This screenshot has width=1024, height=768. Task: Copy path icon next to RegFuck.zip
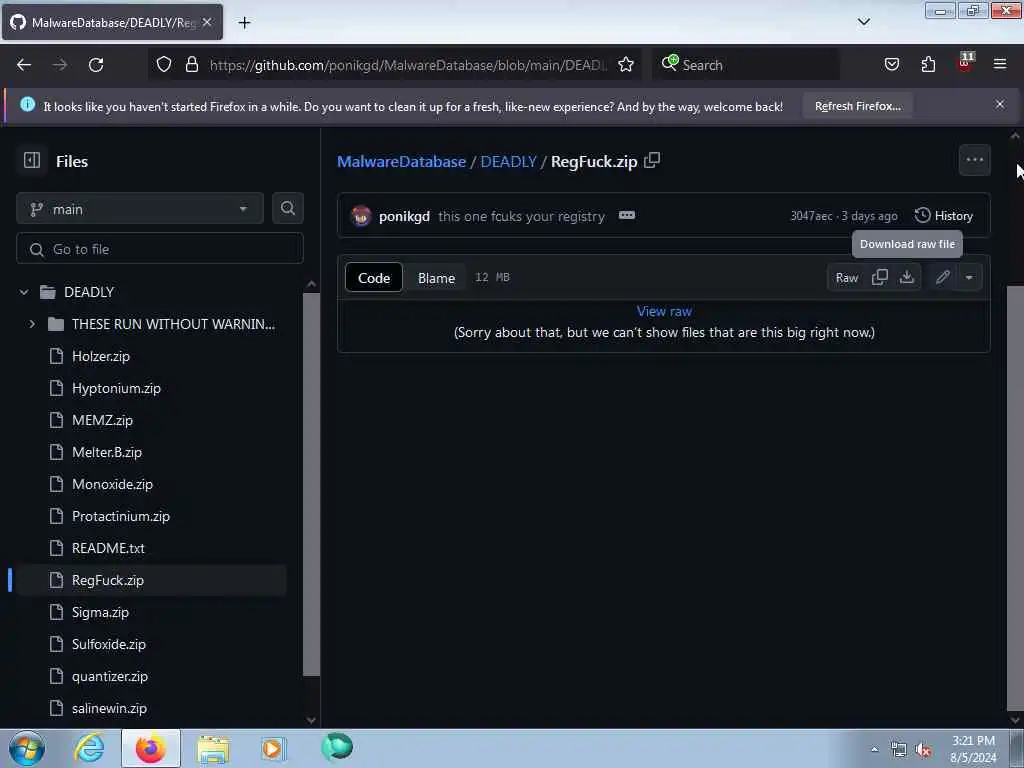tap(652, 161)
